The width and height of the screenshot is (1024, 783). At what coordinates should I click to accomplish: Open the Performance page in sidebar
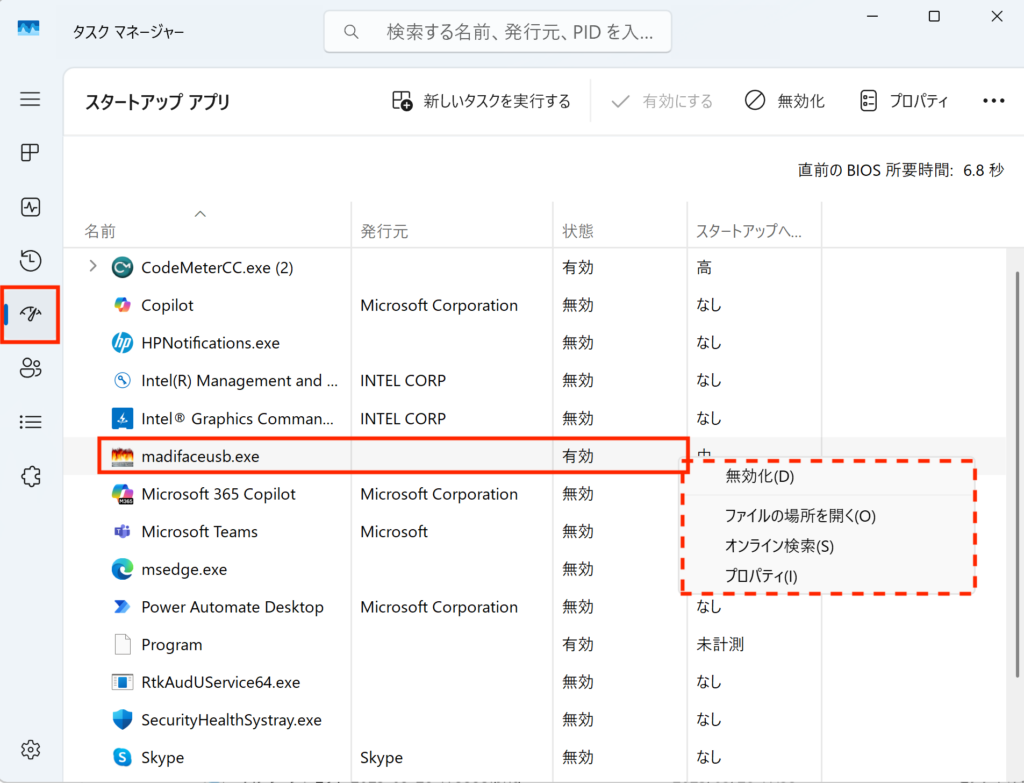pyautogui.click(x=30, y=207)
